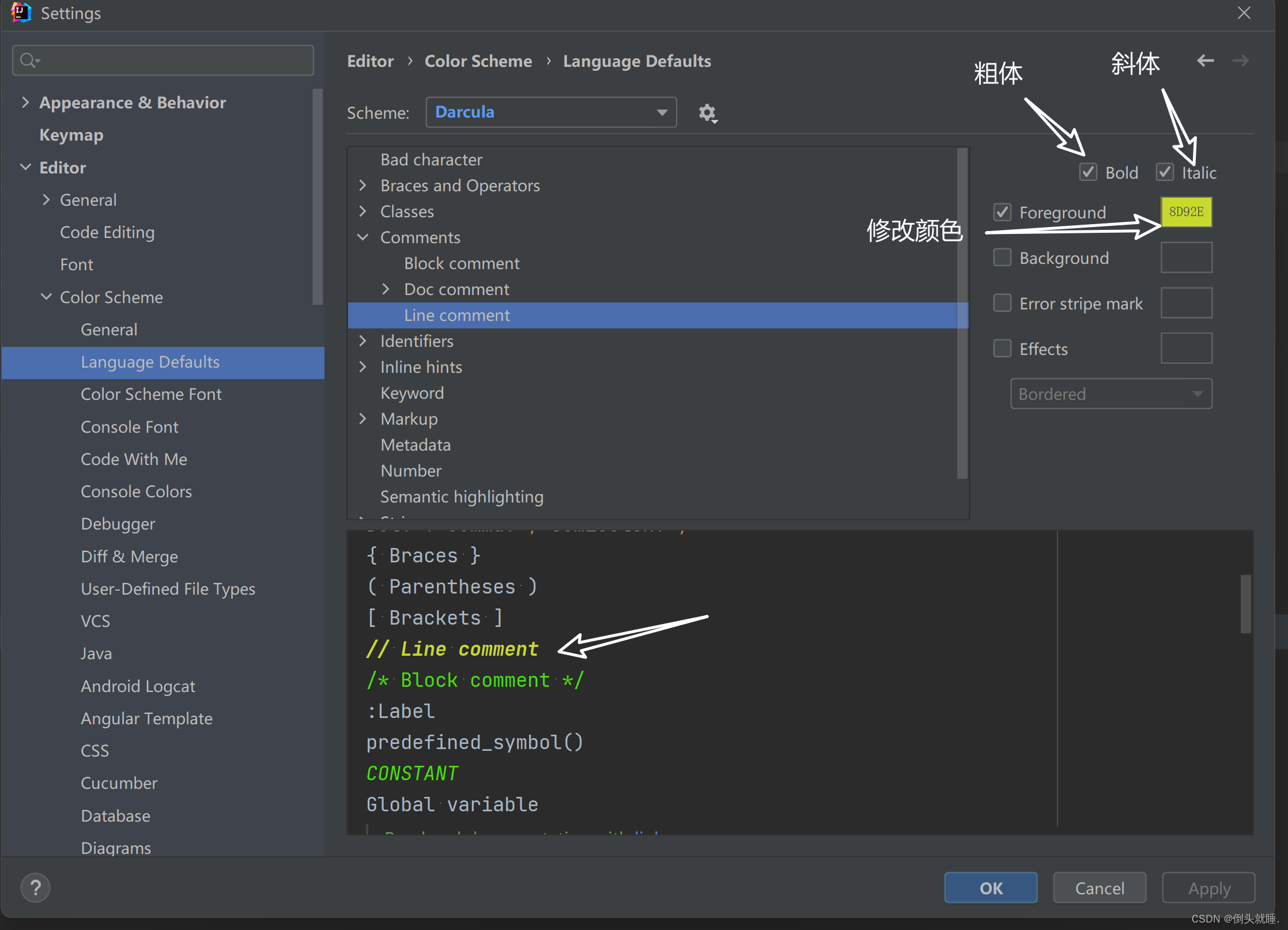
Task: Enable the Background color checkbox
Action: [x=1002, y=257]
